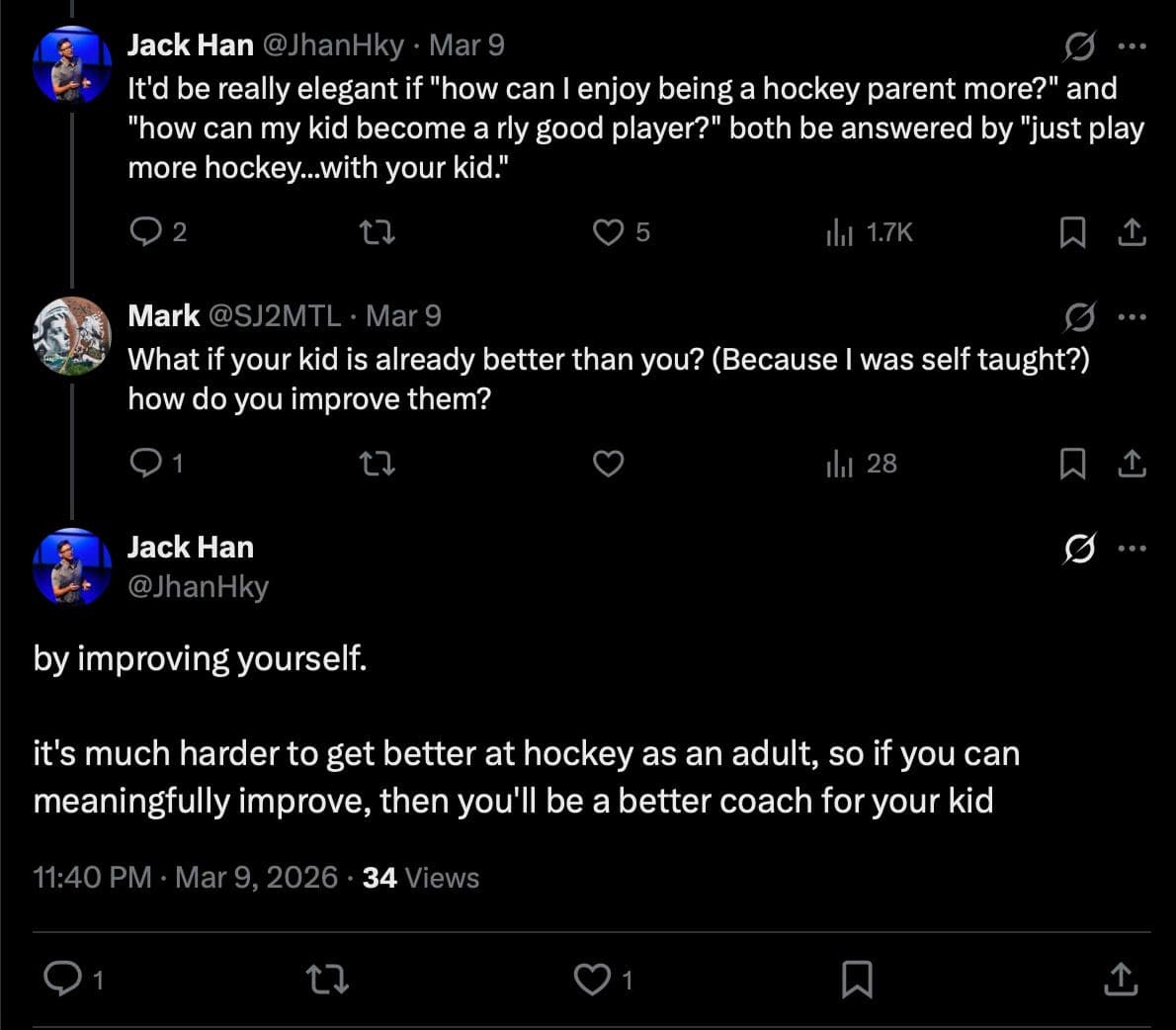Reply to Mark's self-taught question tweet

[x=145, y=464]
